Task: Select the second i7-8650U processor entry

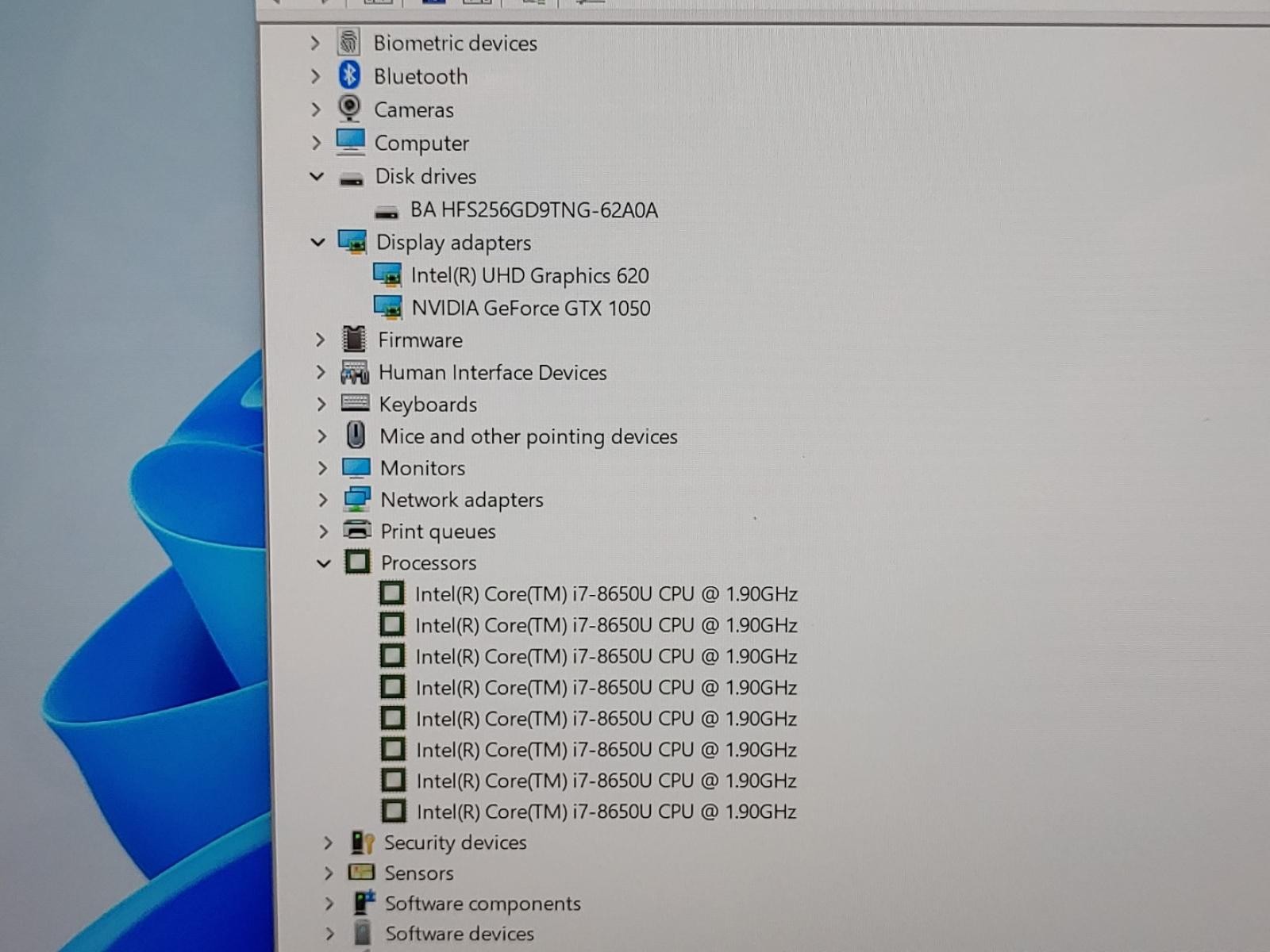Action: point(606,625)
